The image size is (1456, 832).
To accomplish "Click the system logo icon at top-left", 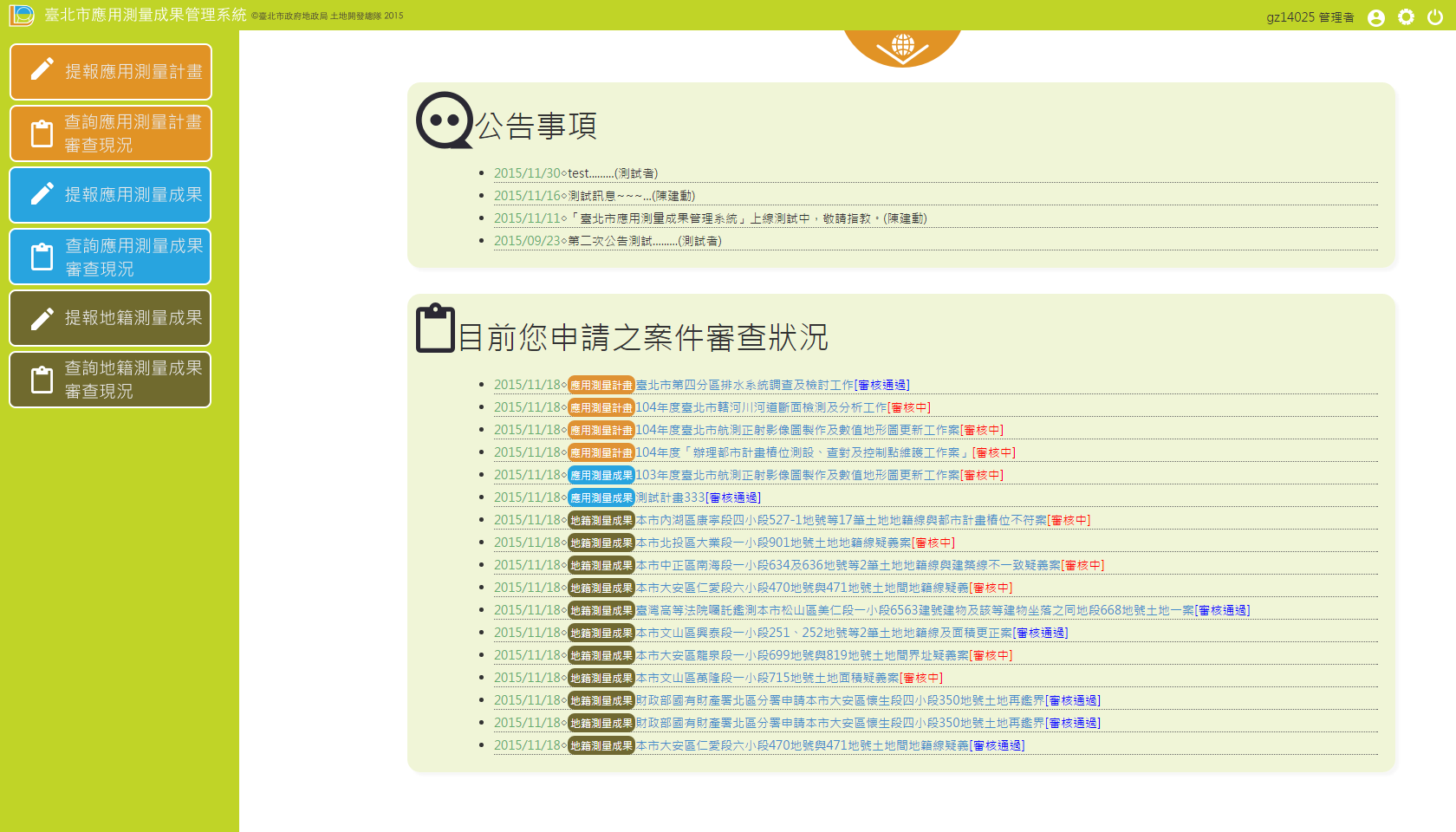I will [x=22, y=16].
